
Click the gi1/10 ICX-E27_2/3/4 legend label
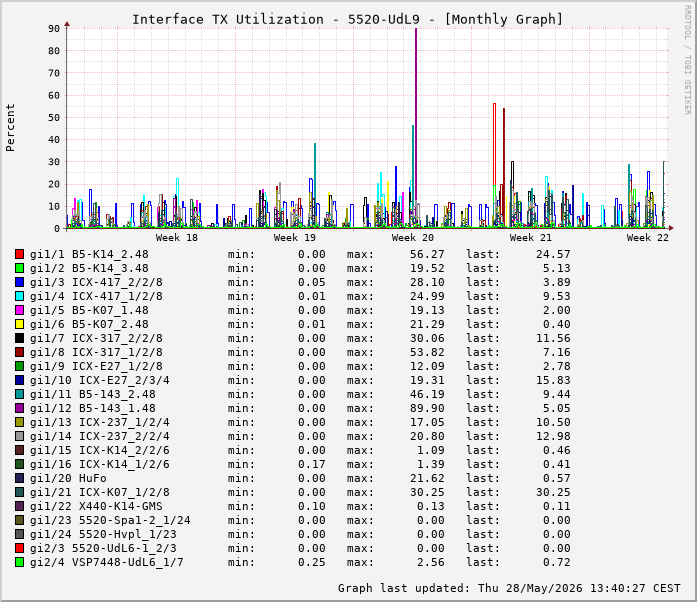click(100, 380)
